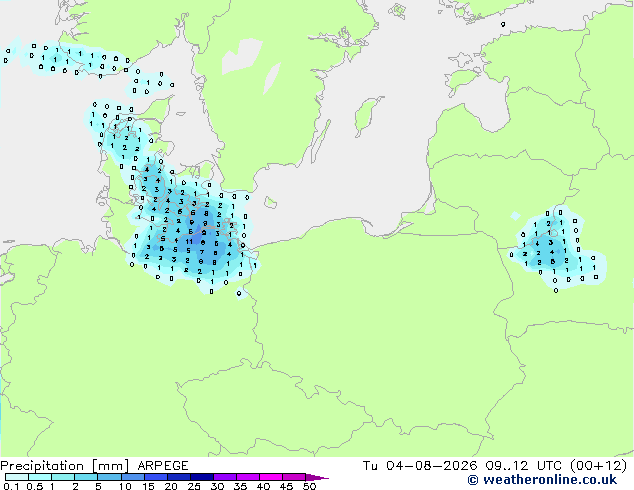This screenshot has width=634, height=490.
Task: Open the weatheronline.co.uk credit link
Action: [542, 480]
